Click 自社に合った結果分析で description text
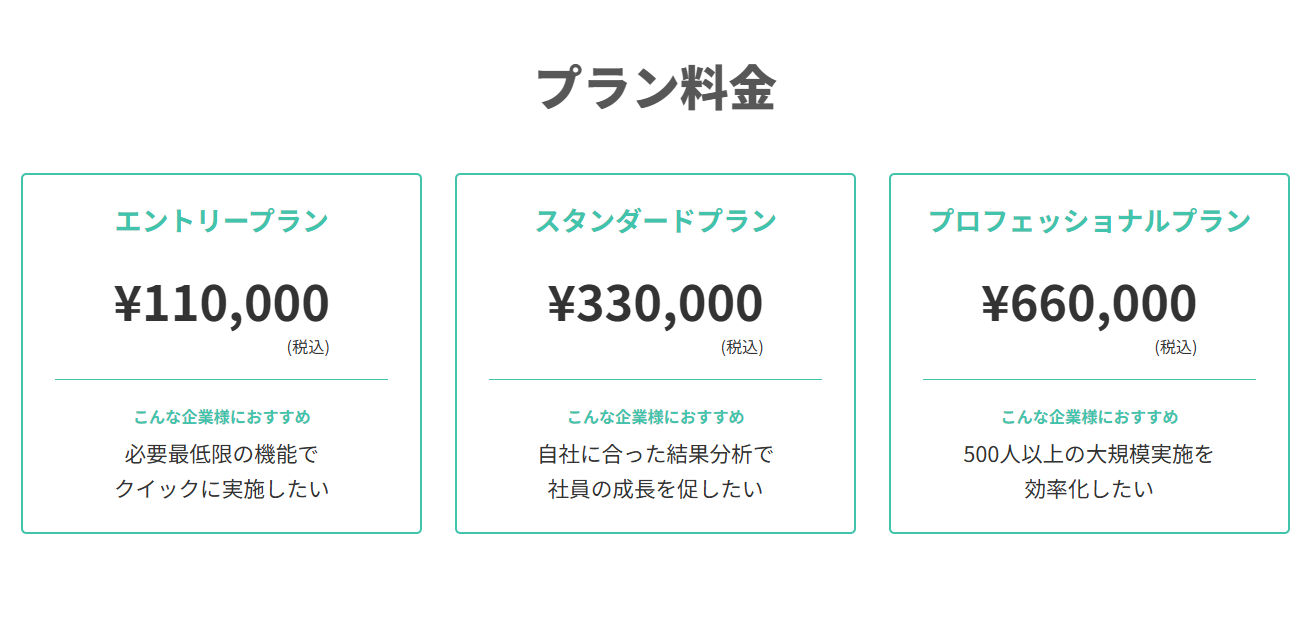 point(655,455)
